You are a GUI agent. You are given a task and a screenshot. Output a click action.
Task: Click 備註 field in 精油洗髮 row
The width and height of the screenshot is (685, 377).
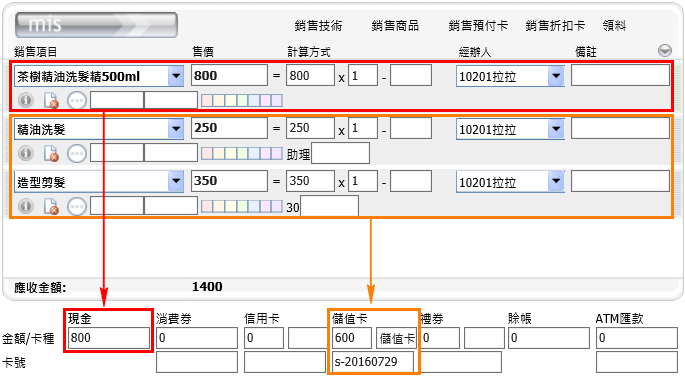click(x=620, y=128)
